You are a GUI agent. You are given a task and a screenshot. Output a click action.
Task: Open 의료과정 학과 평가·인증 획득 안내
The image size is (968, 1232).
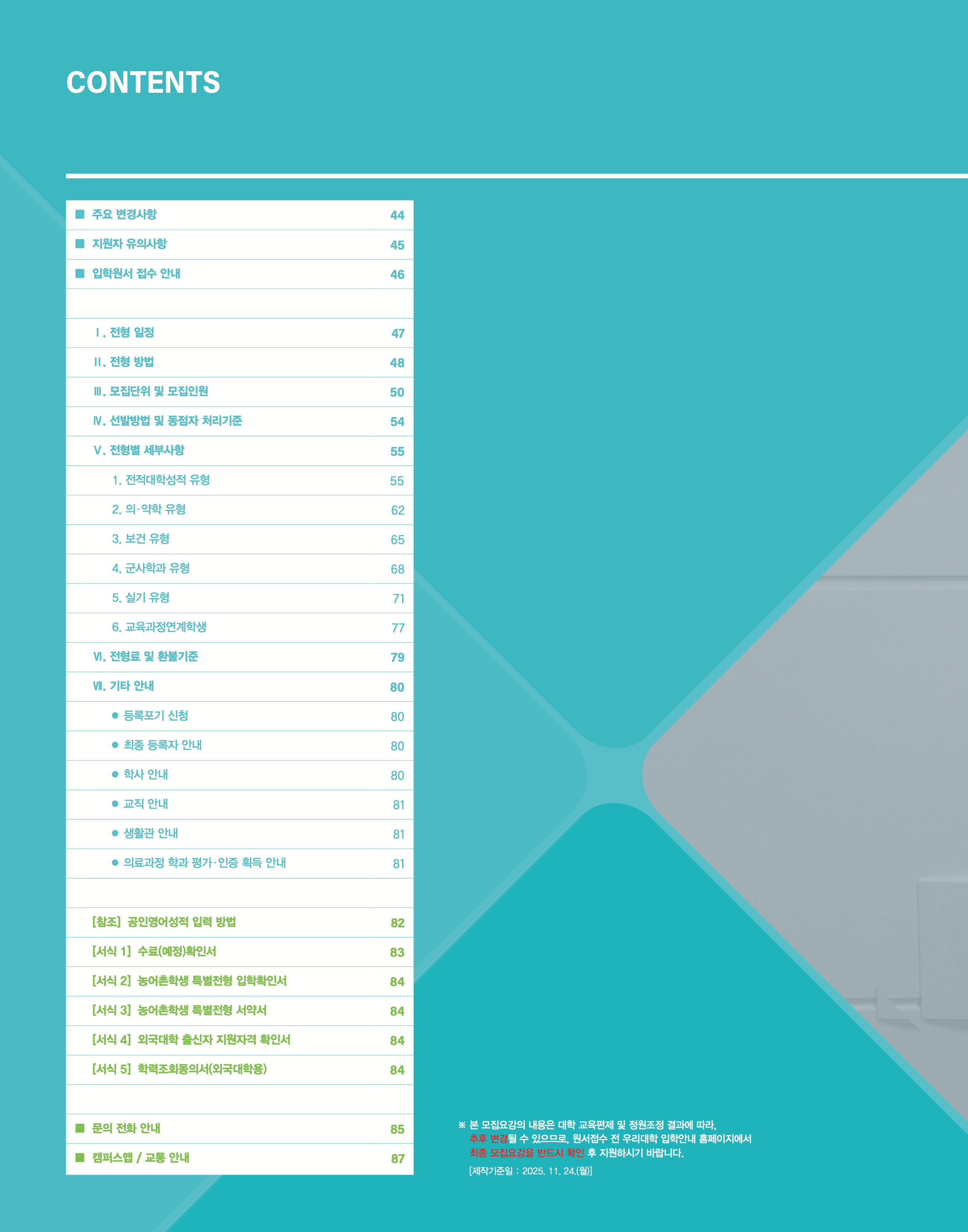239,863
